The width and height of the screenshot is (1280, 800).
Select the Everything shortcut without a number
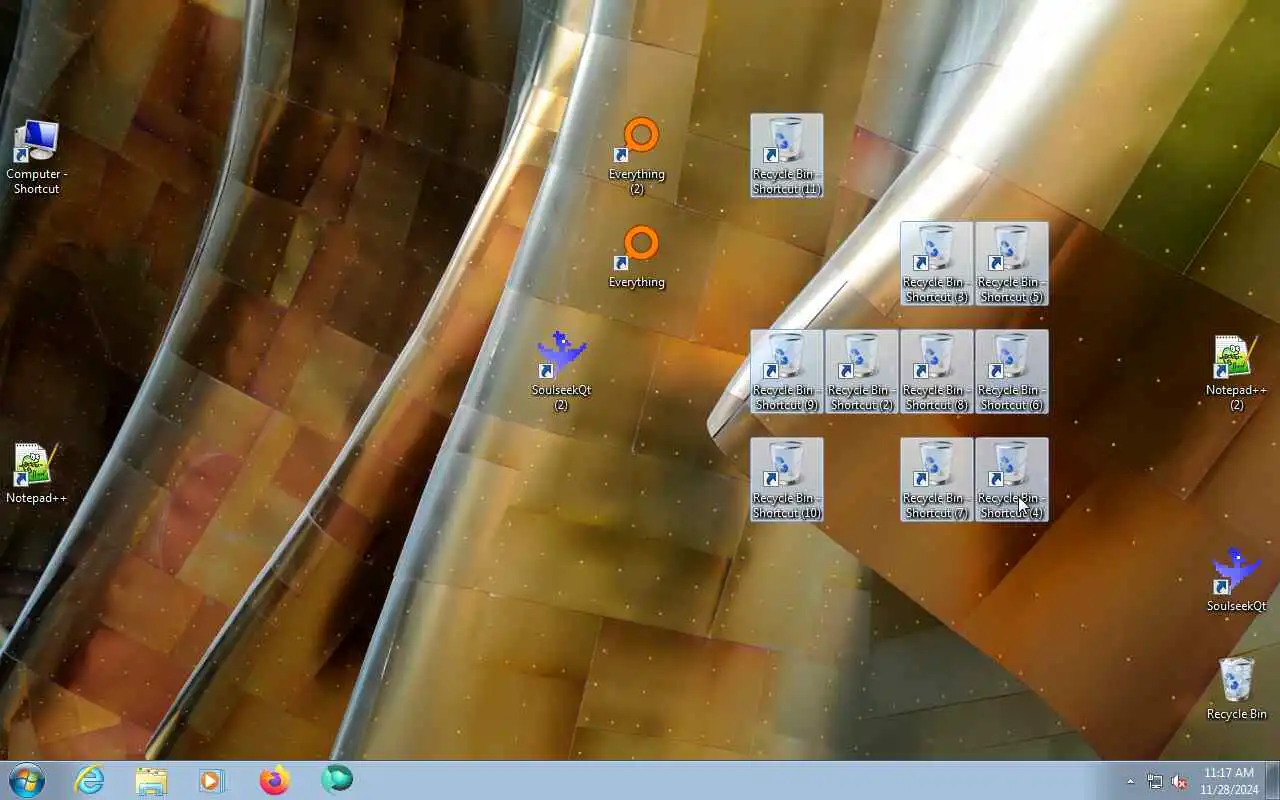coord(637,258)
